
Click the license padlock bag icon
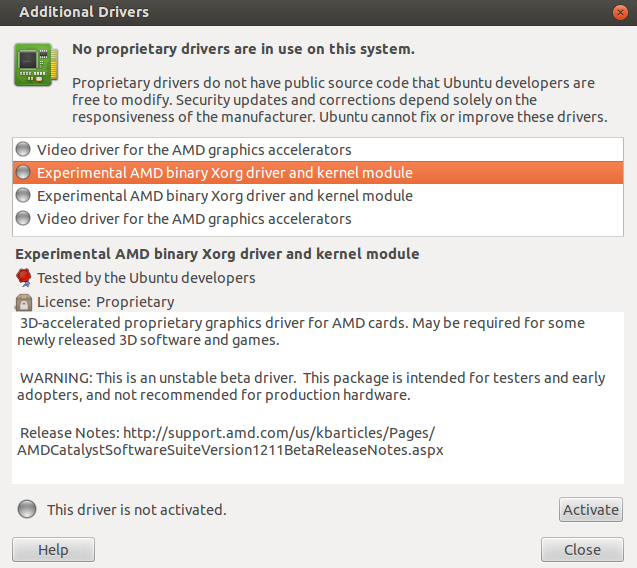pyautogui.click(x=24, y=302)
